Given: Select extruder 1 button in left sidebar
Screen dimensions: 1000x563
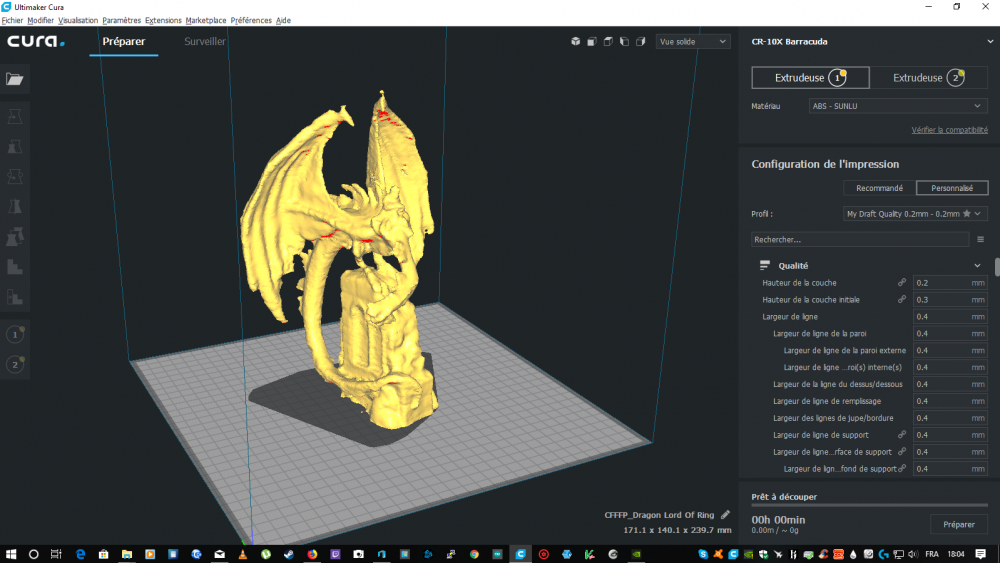Looking at the screenshot, I should coord(15,334).
